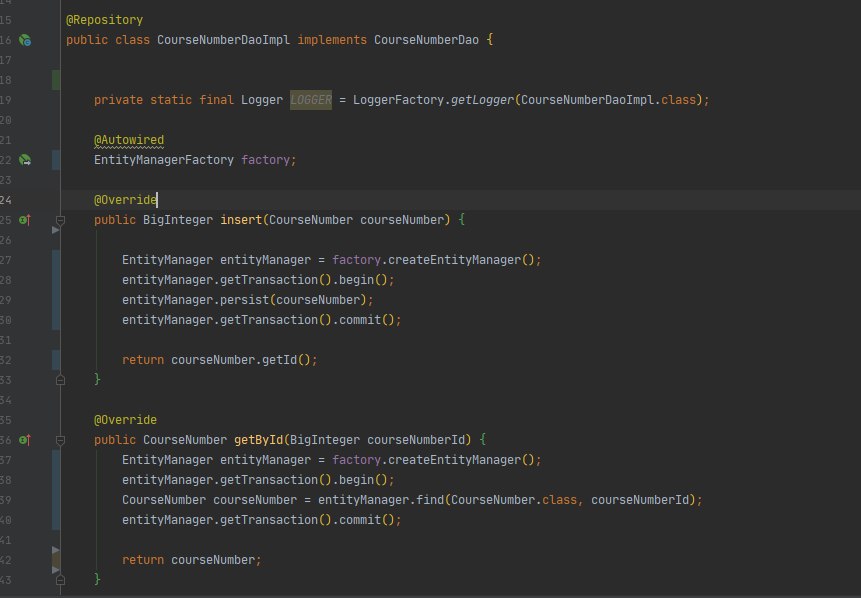This screenshot has height=598, width=861.
Task: Click the implements-method gutter icon beside insert method
Action: pos(25,220)
